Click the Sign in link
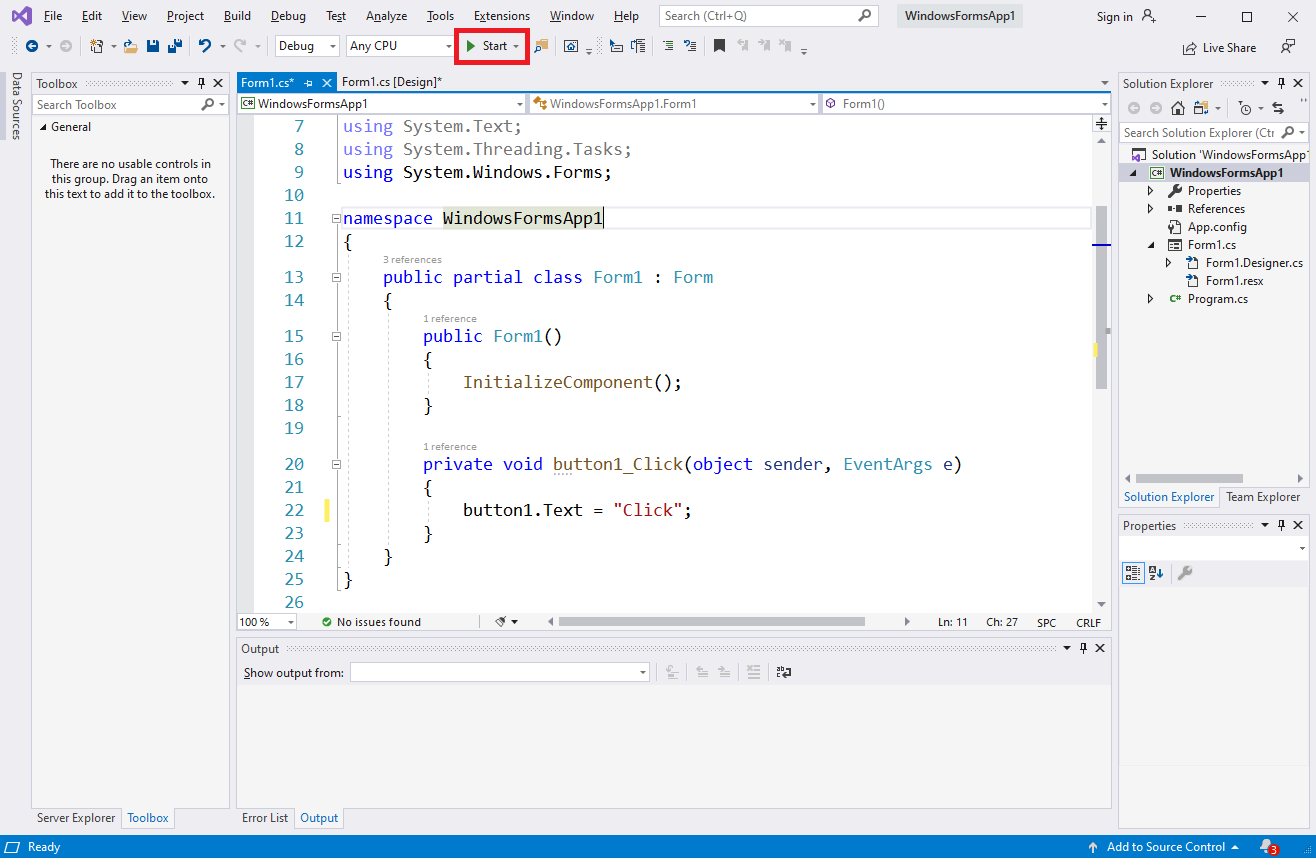This screenshot has height=858, width=1316. pyautogui.click(x=1114, y=17)
